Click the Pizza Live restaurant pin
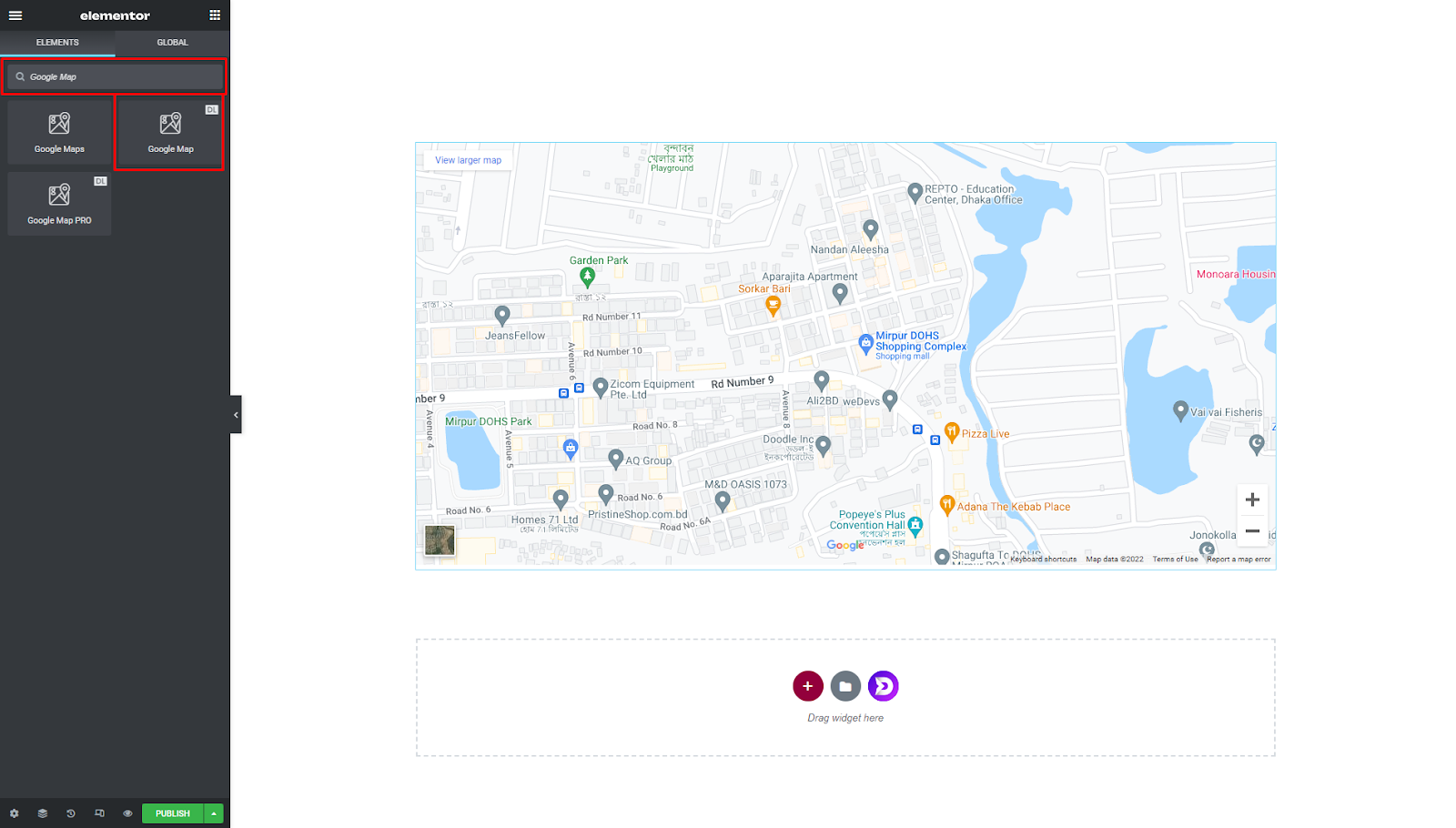Screen dimensions: 1456x828 click(952, 432)
